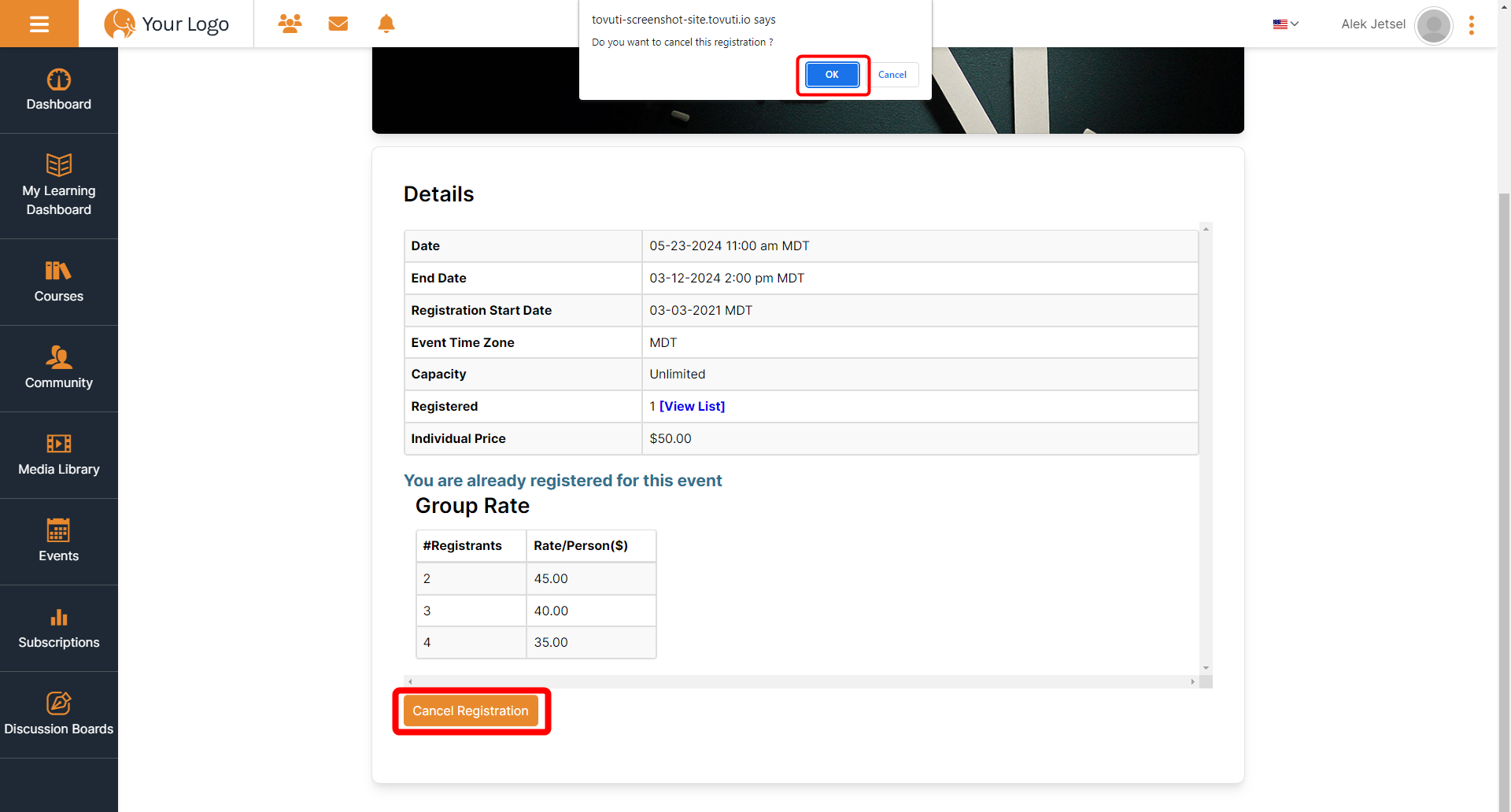1511x812 pixels.
Task: Click the Subscriptions bar chart icon
Action: (59, 617)
